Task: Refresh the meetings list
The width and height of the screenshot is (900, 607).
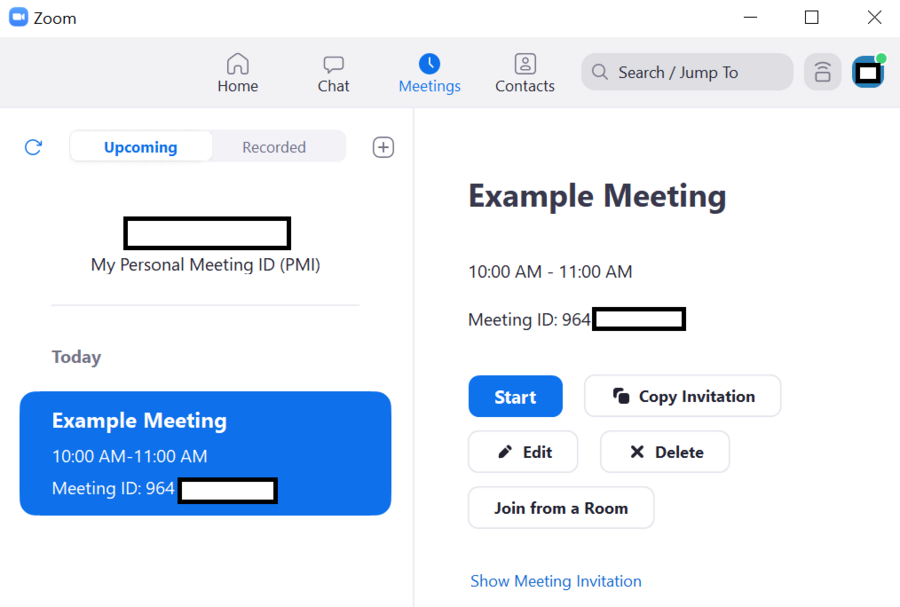Action: point(33,147)
